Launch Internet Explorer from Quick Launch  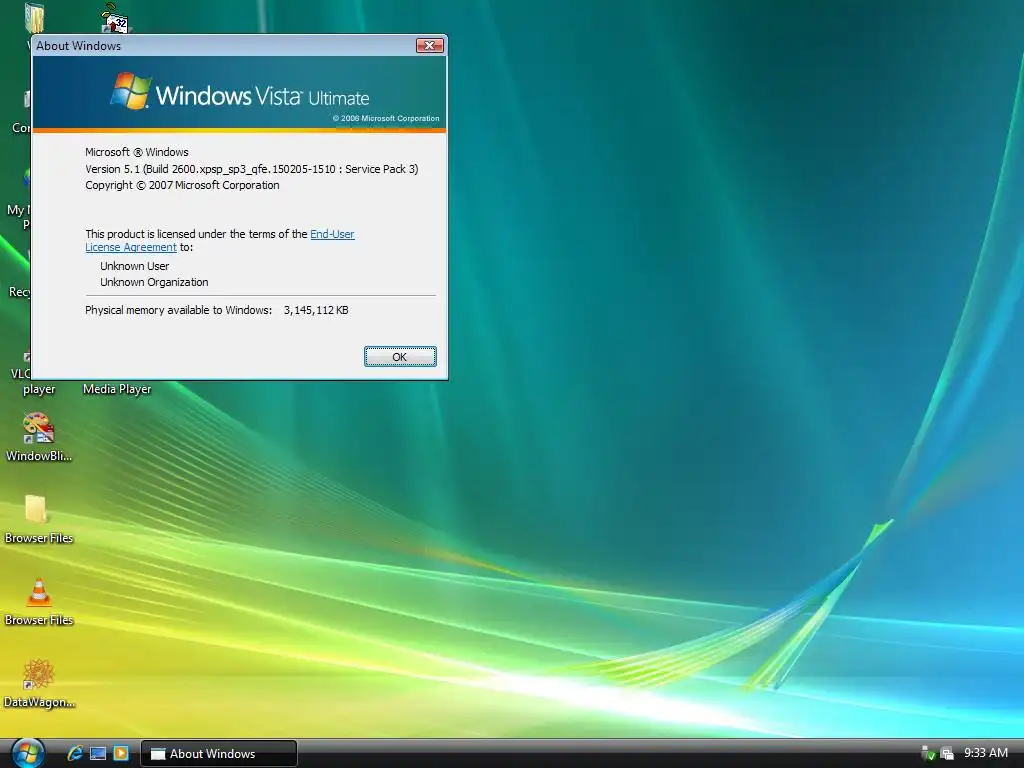point(75,753)
